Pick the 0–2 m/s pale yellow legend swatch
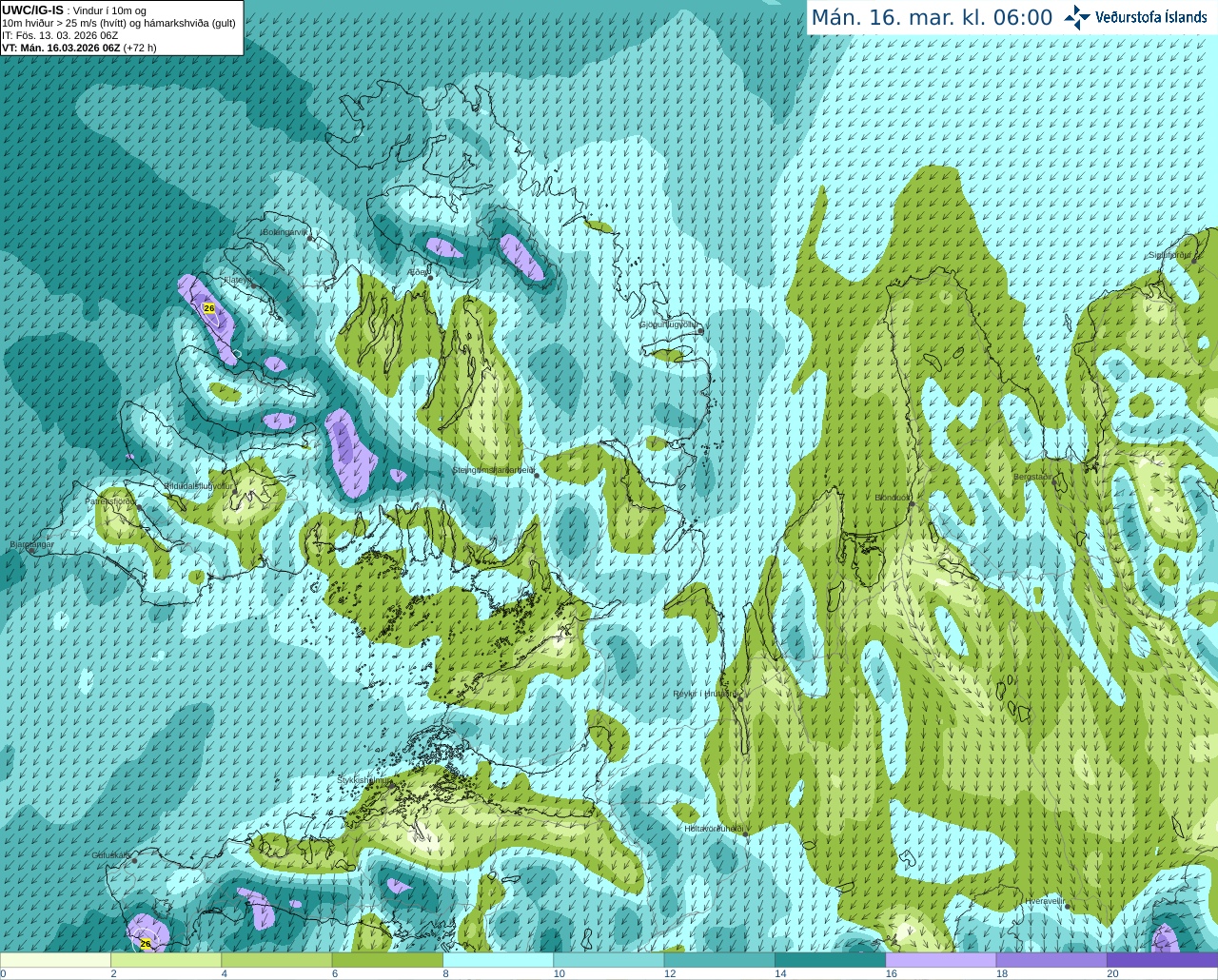 55,960
